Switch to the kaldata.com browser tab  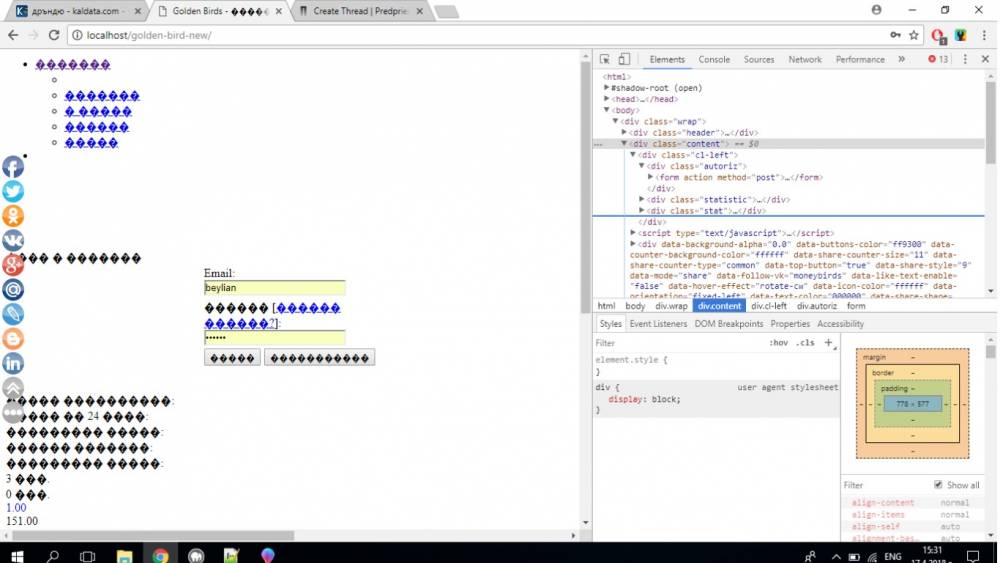[77, 11]
